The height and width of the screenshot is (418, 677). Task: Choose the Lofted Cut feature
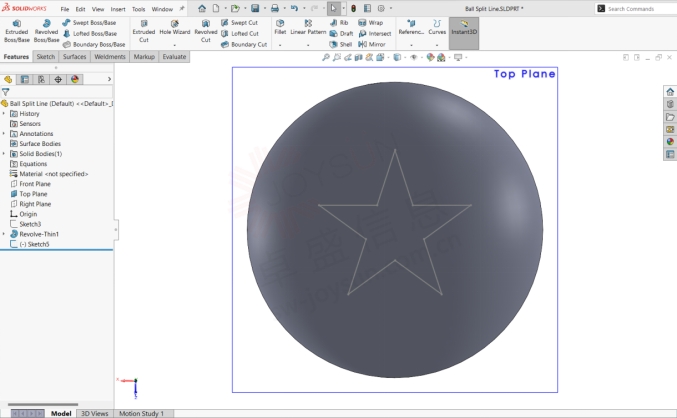(x=240, y=33)
